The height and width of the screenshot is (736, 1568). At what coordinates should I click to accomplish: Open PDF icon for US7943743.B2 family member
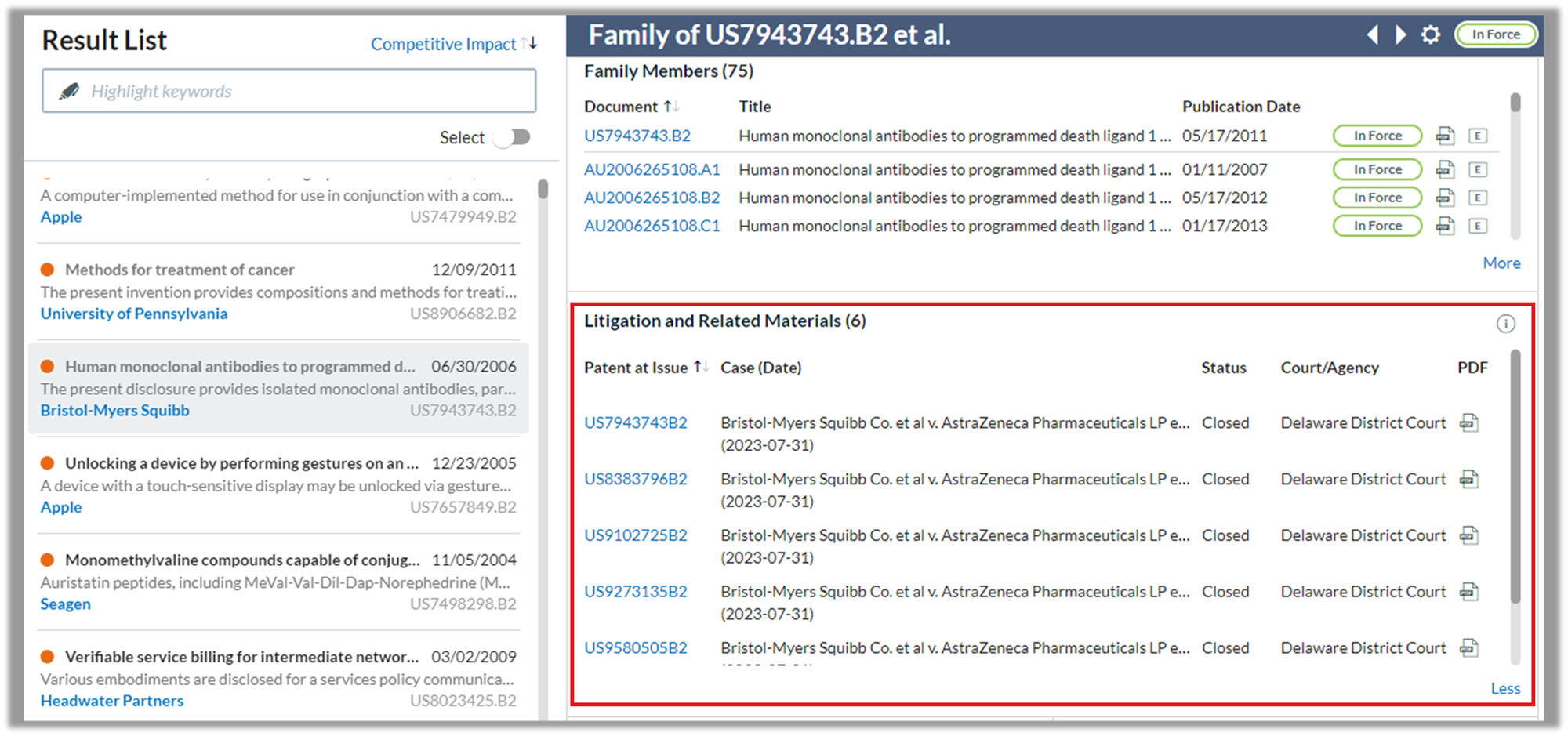click(x=1445, y=136)
